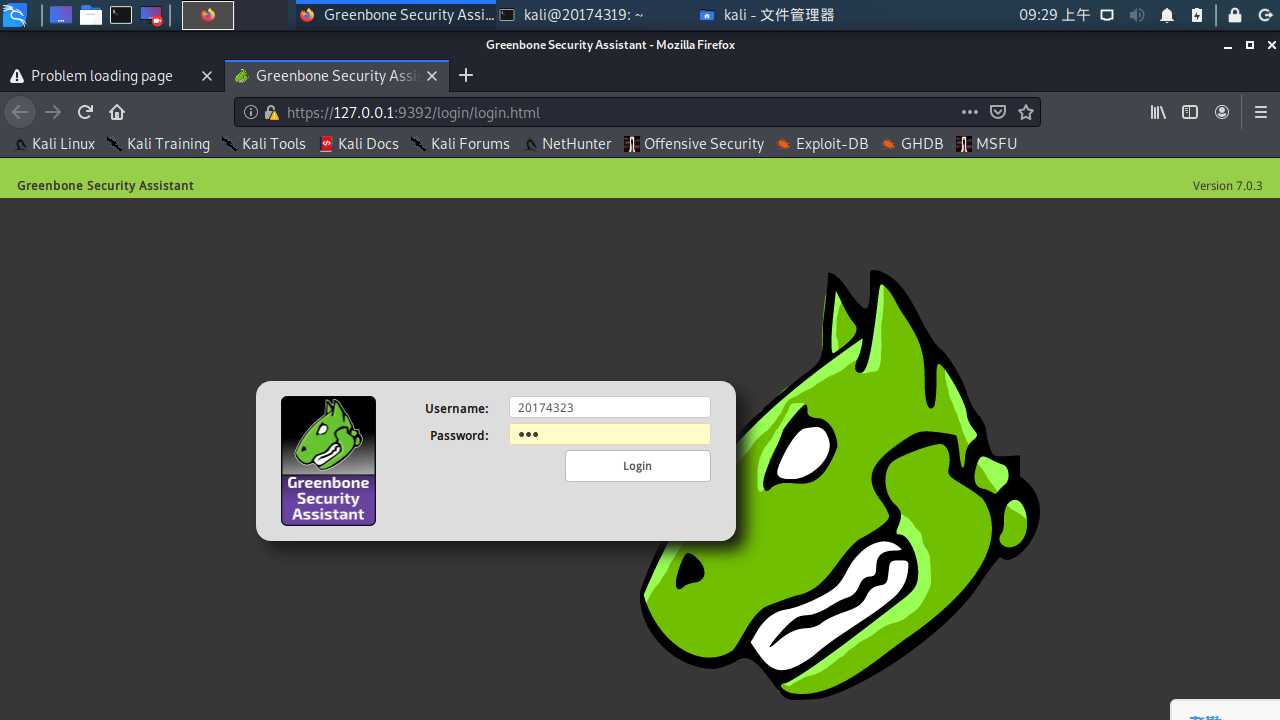Screen dimensions: 1280x720
Task: Toggle the sidebars icon
Action: click(1190, 112)
